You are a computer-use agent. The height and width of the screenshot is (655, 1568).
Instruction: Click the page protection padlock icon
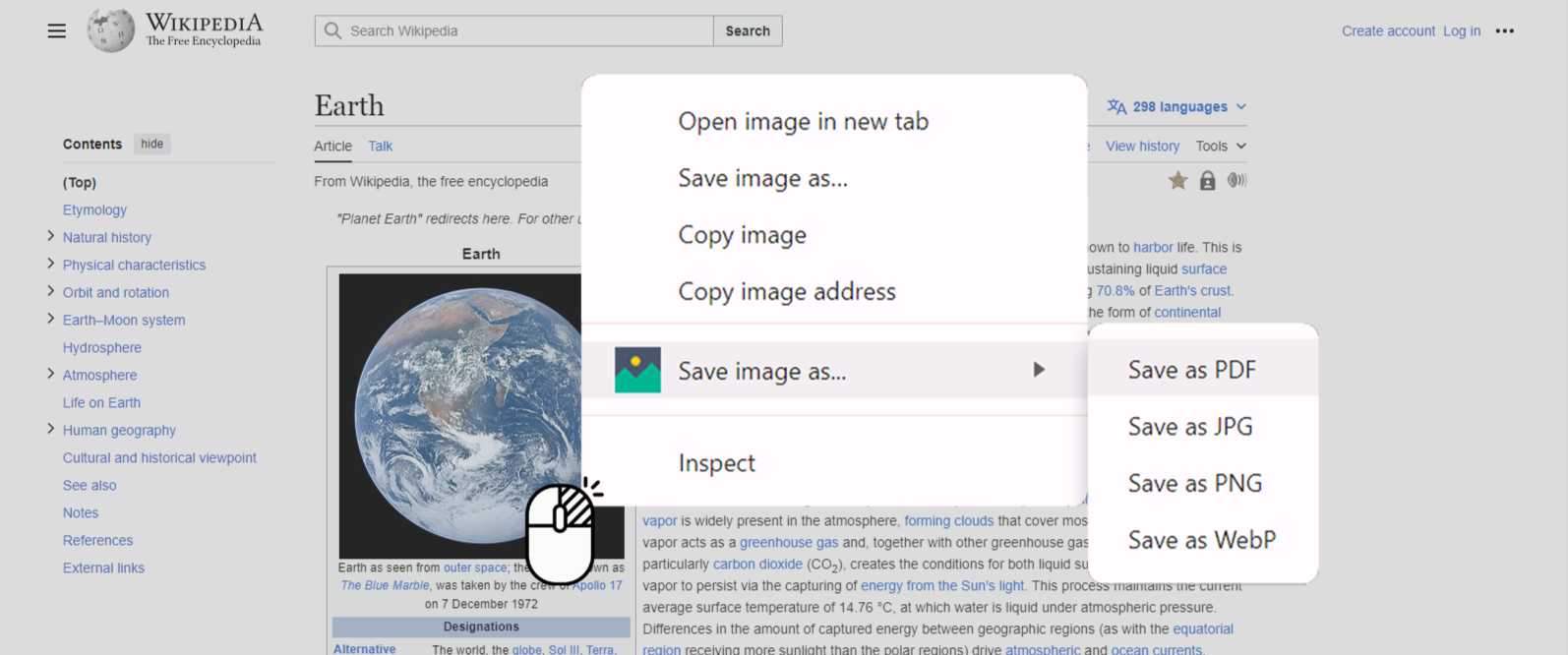point(1207,180)
